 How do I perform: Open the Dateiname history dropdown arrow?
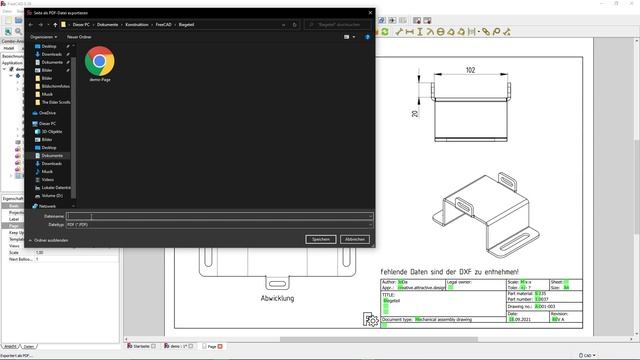coord(370,216)
